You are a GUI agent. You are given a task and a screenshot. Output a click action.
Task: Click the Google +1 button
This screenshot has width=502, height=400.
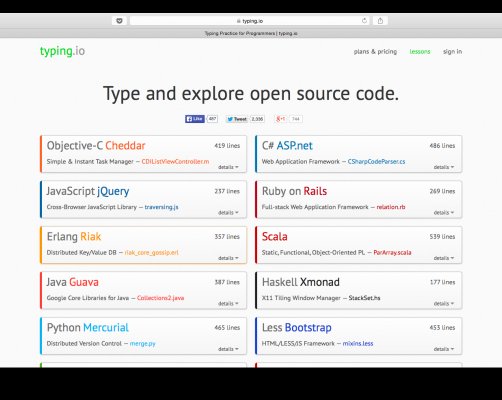coord(281,119)
